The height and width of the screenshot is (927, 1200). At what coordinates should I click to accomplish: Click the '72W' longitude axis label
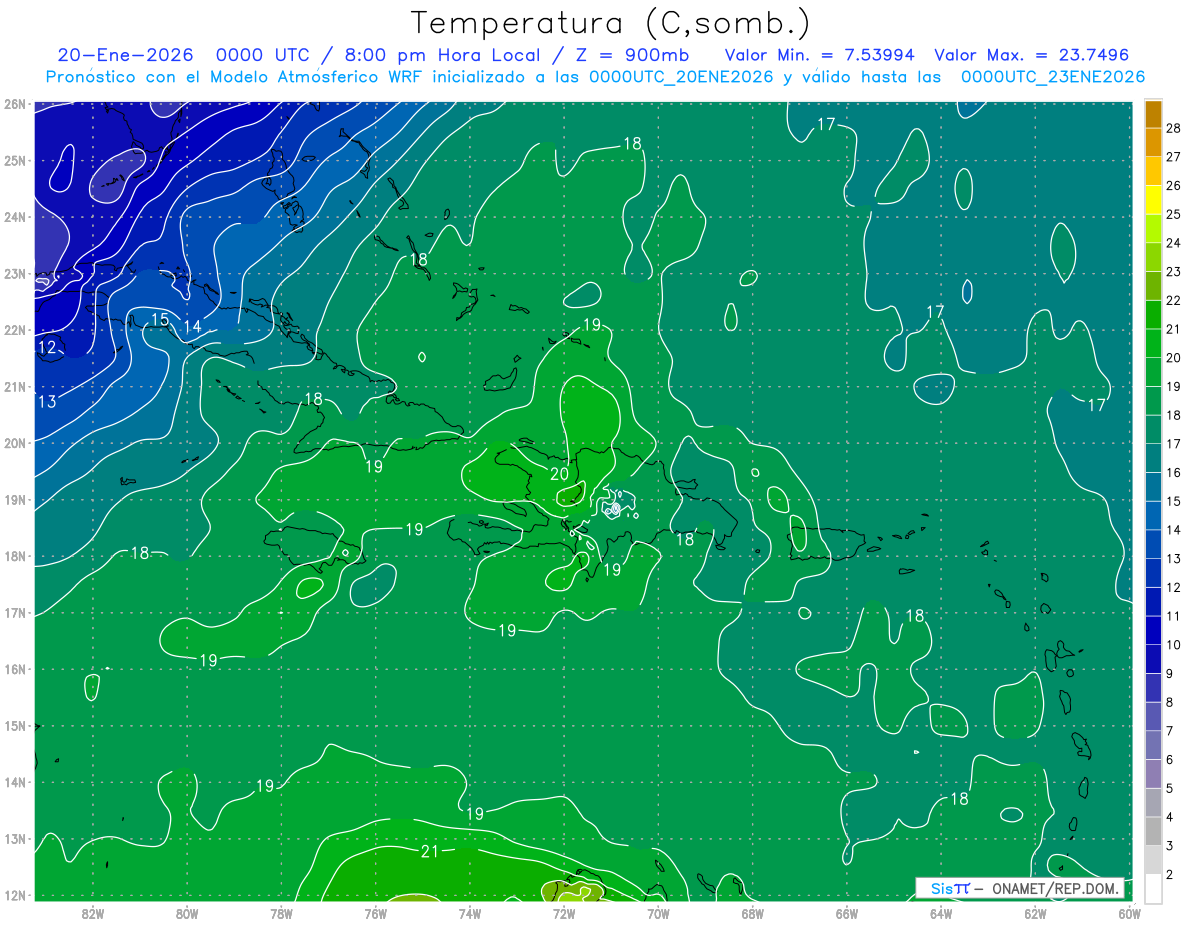(564, 913)
